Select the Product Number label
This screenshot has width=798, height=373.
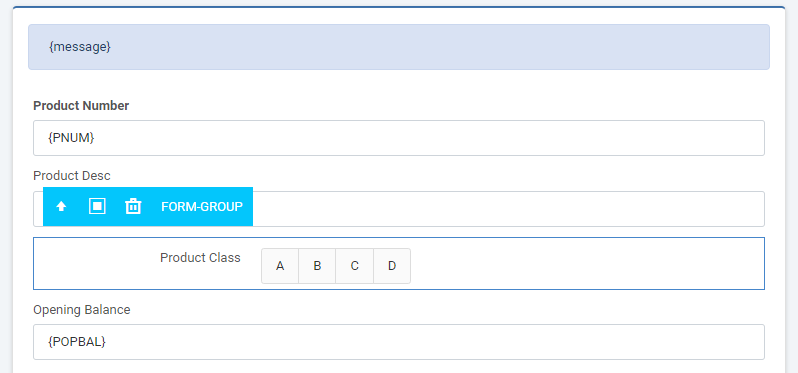(x=81, y=106)
